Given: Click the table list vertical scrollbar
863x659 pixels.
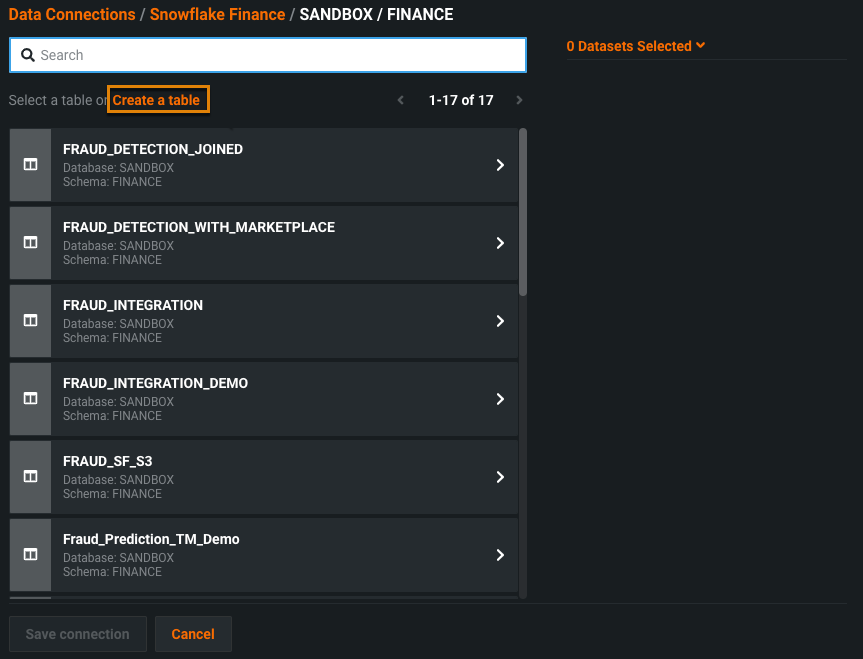Looking at the screenshot, I should coord(523,212).
